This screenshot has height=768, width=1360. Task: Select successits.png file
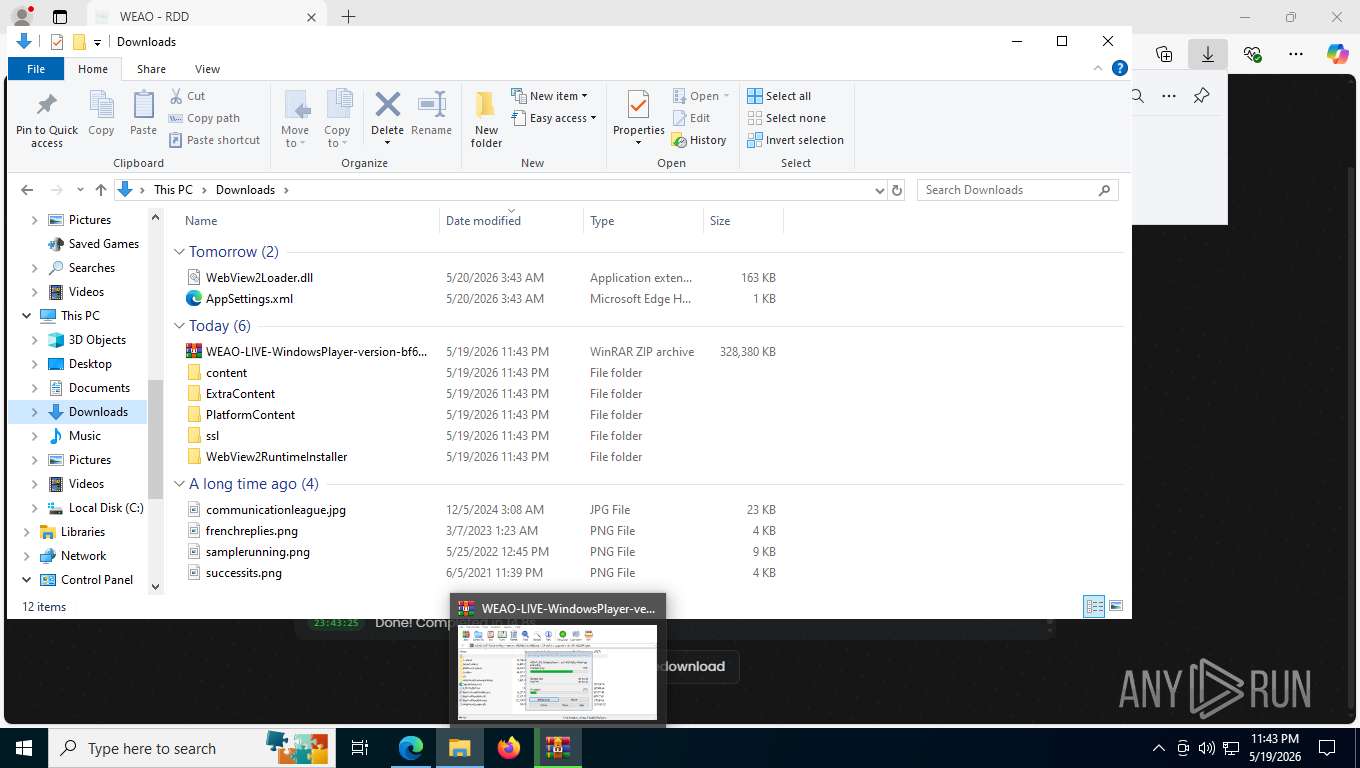point(243,573)
